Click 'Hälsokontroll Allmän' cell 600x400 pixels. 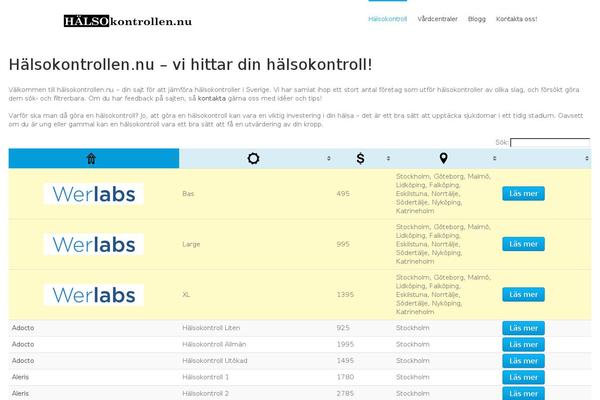tap(214, 344)
